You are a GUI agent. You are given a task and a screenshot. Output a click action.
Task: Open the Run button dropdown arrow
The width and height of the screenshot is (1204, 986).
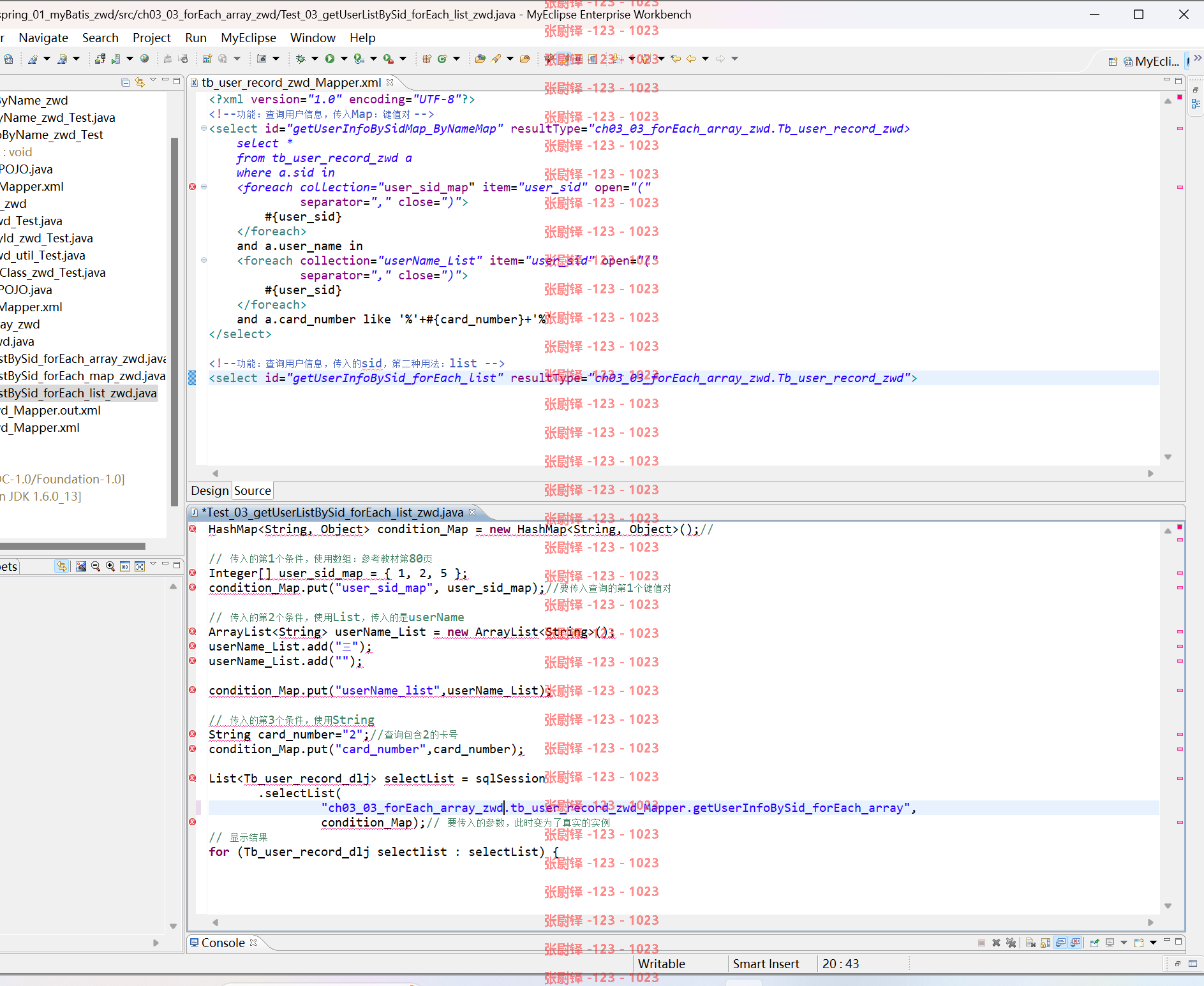point(344,59)
